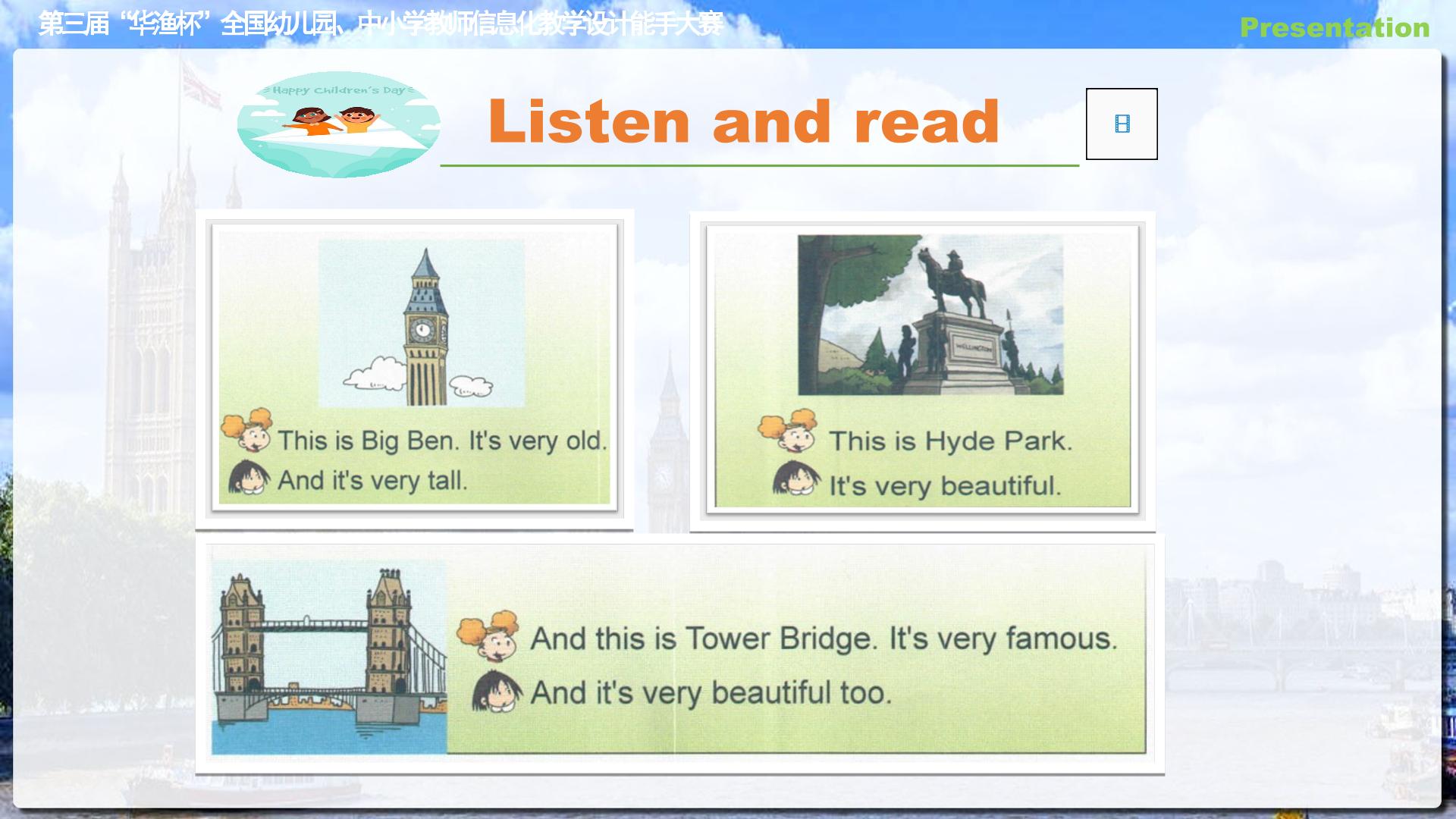1456x819 pixels.
Task: Click black-haired boy icon beside 'beautiful too'
Action: tap(497, 692)
